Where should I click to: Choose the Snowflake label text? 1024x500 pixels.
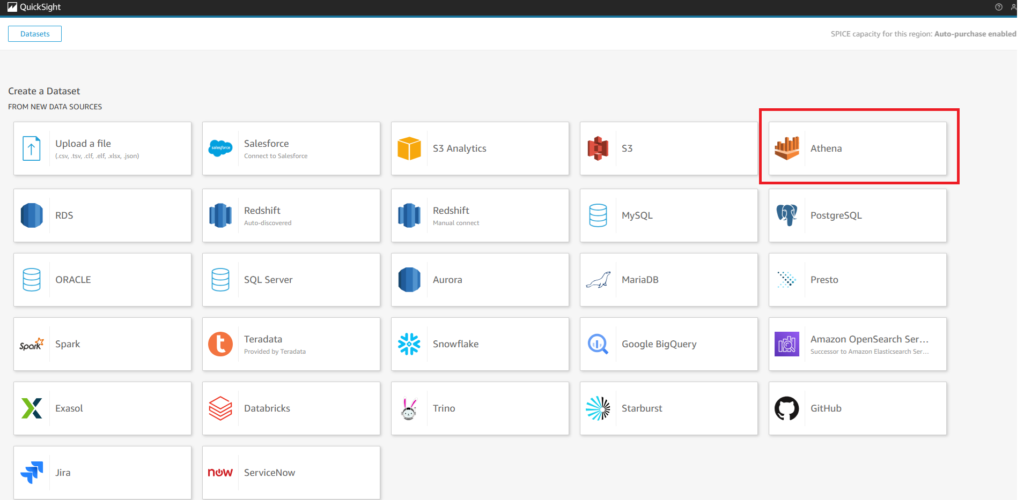click(456, 344)
